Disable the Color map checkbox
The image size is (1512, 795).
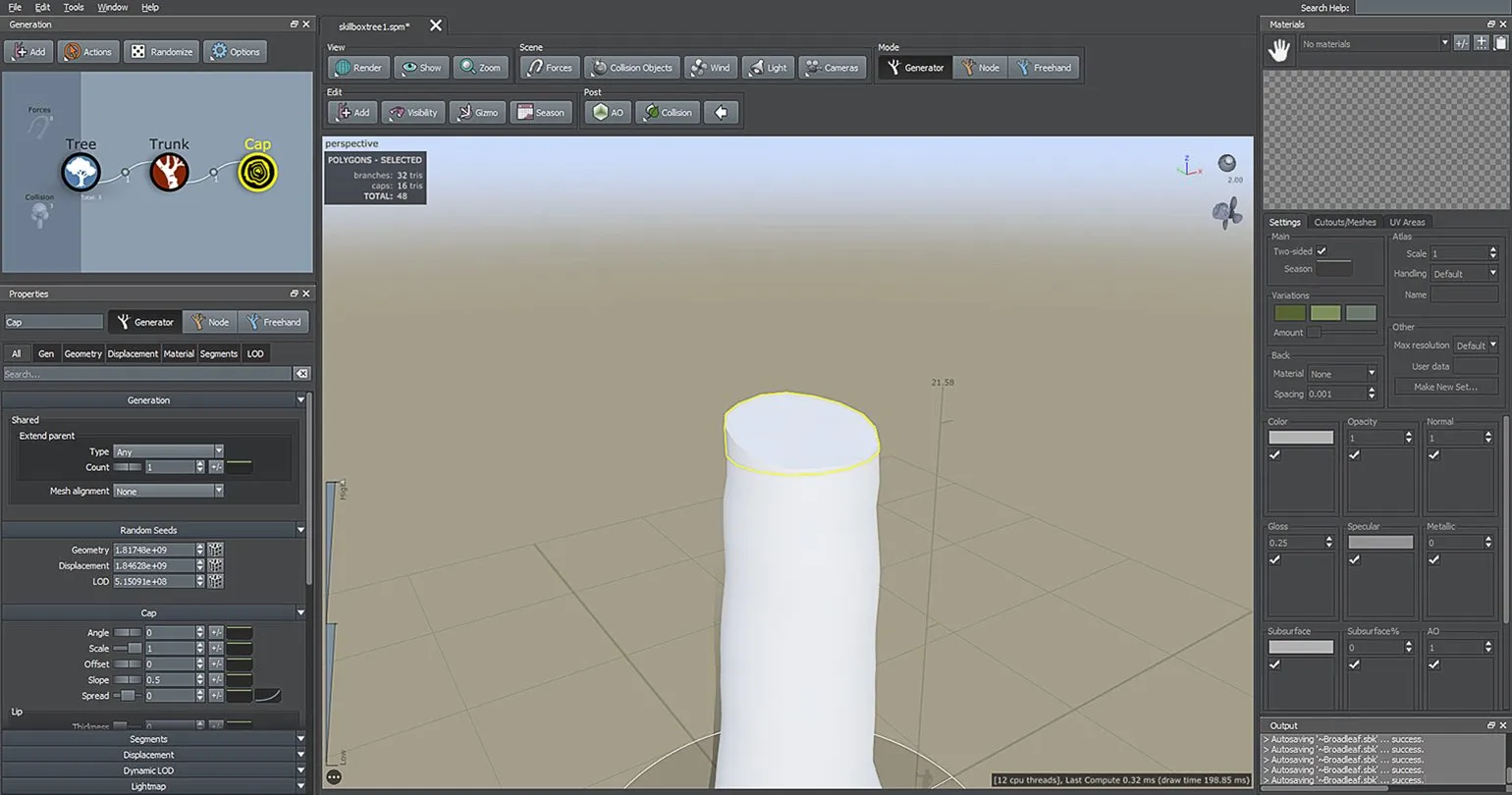click(x=1274, y=455)
